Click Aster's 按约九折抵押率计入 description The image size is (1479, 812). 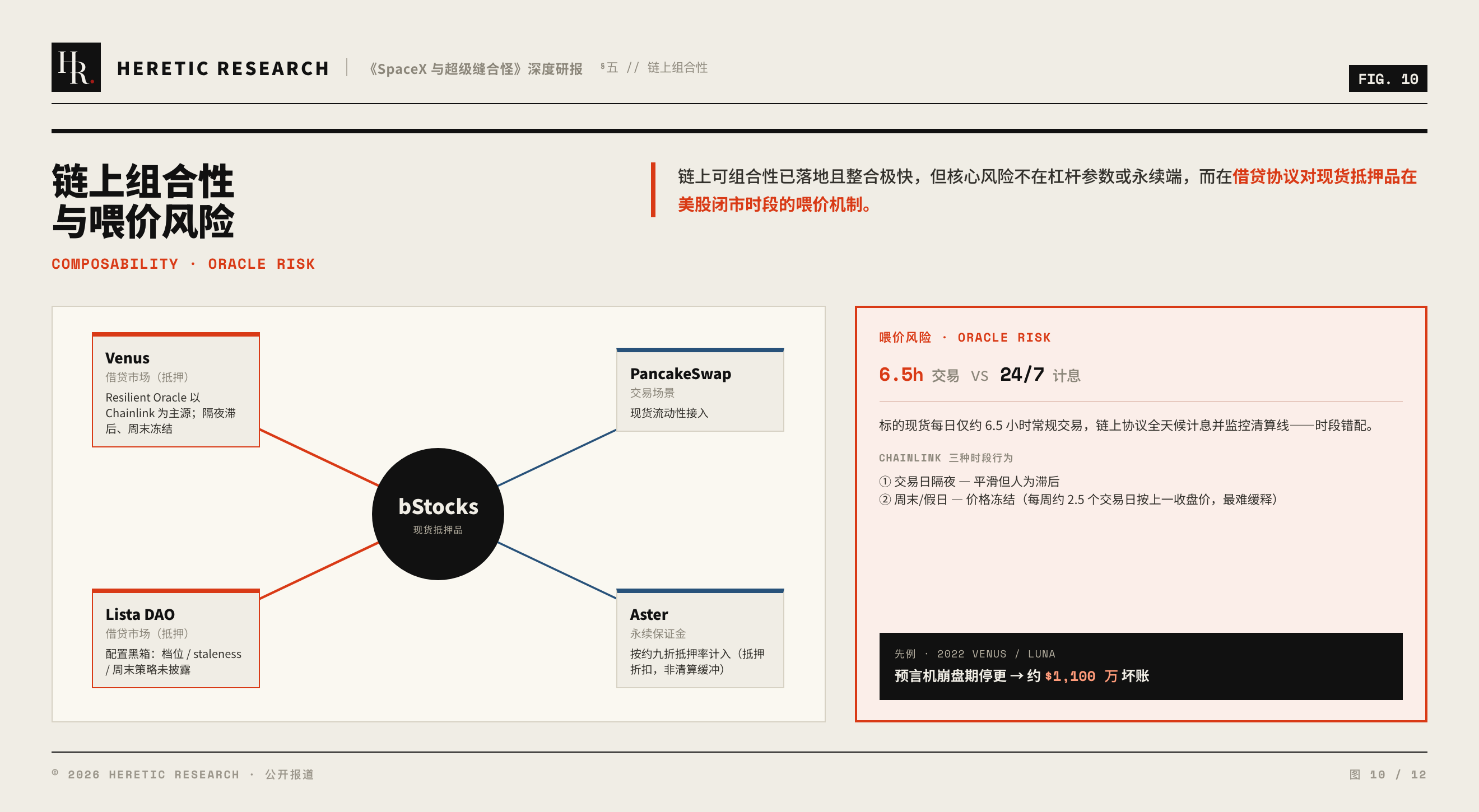[697, 662]
